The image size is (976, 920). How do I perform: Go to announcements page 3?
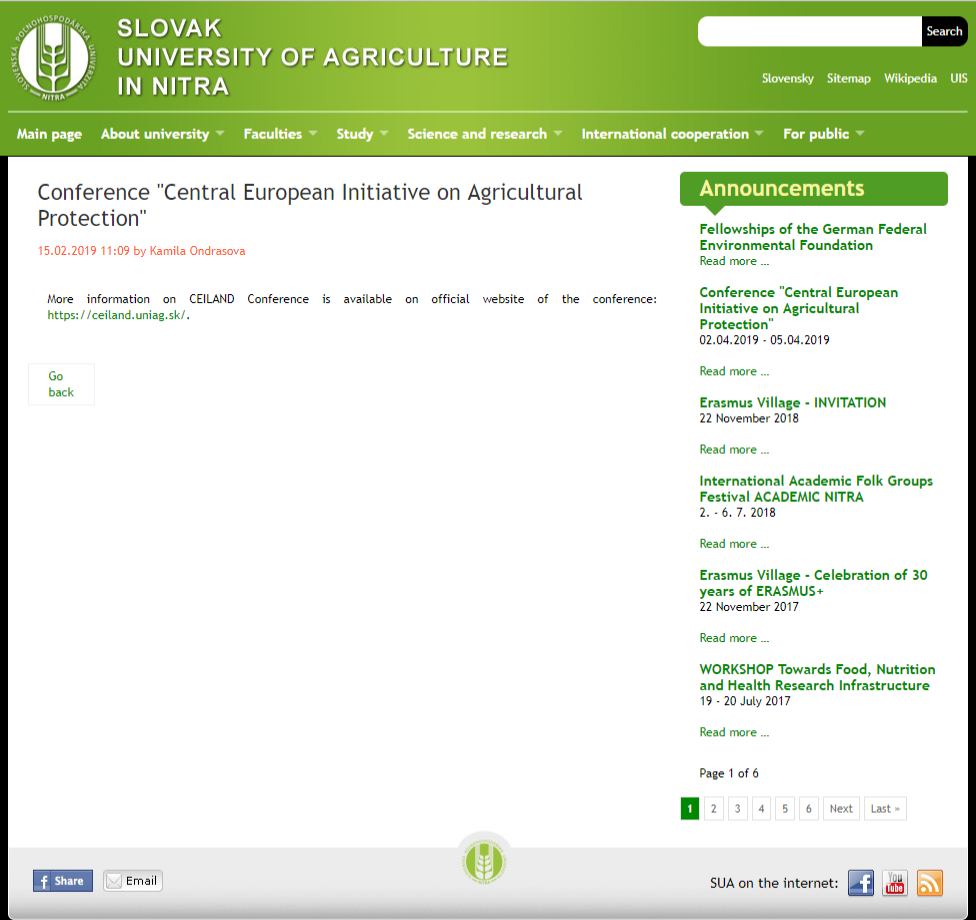click(738, 809)
